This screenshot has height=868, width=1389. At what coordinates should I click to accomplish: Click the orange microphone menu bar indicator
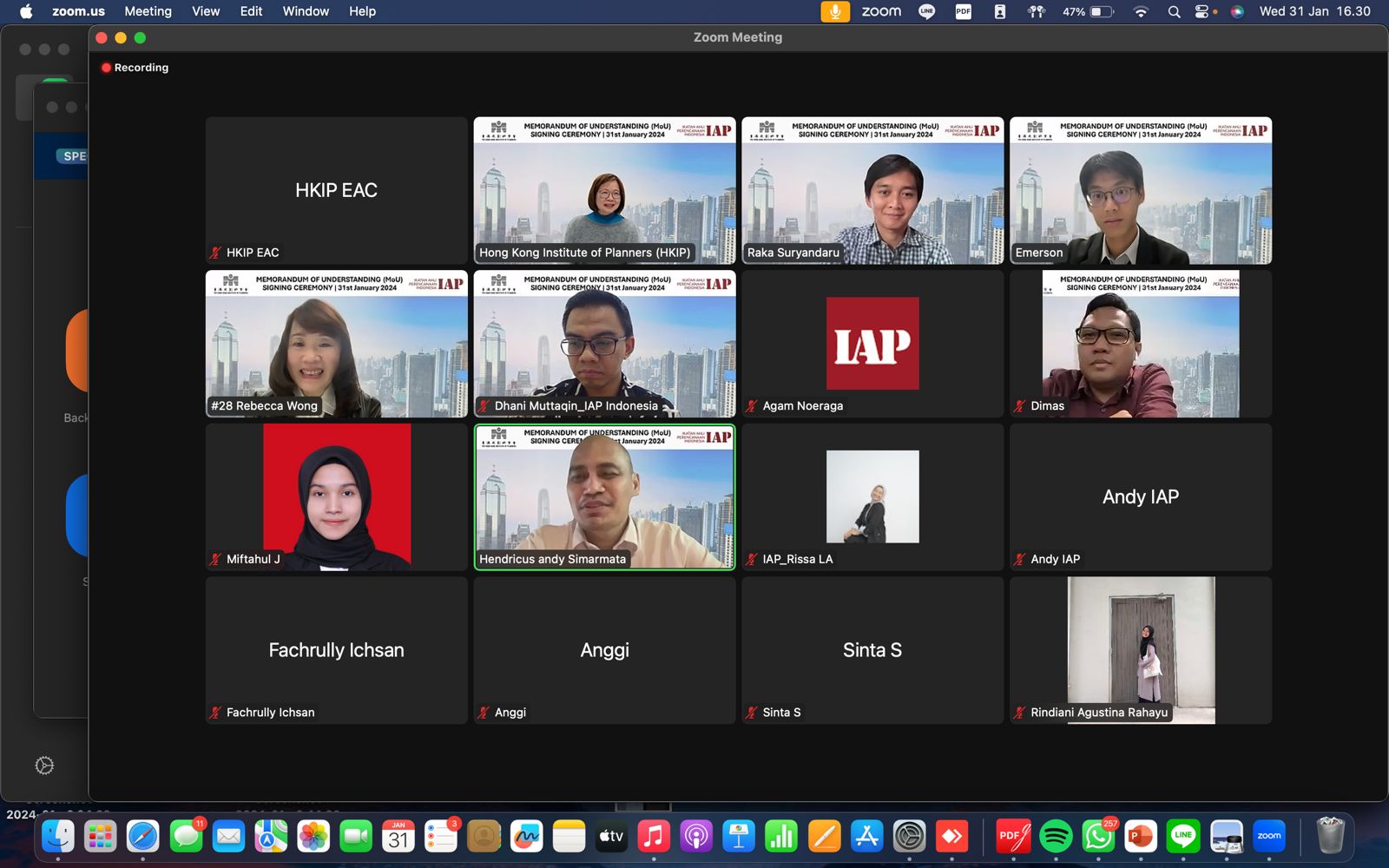835,11
